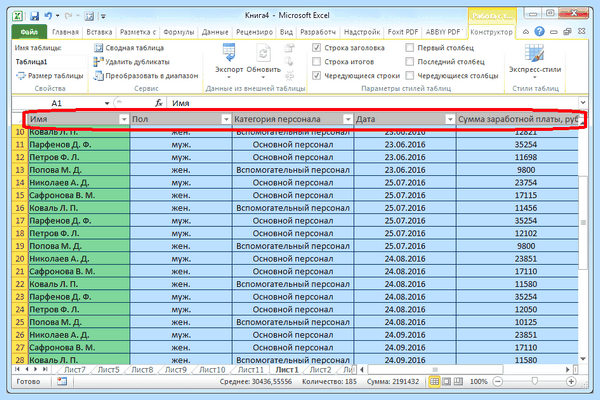The image size is (600, 400).
Task: Select sheet tab Лист7
Action: [x=75, y=370]
